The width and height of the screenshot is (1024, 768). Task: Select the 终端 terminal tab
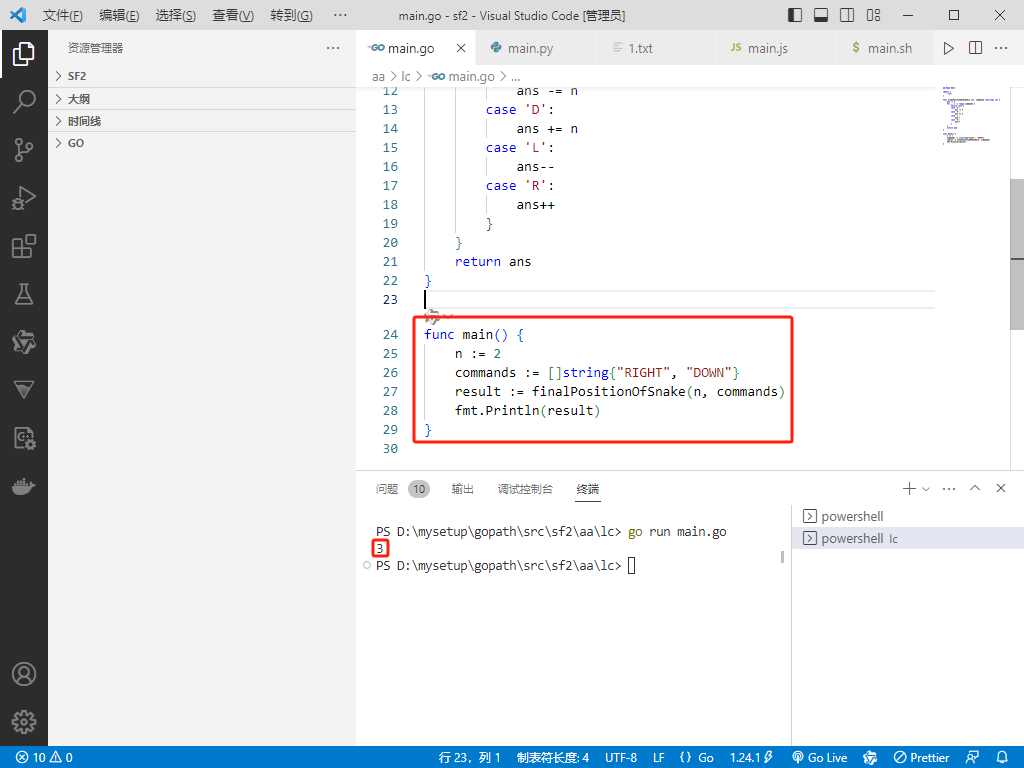pos(588,488)
